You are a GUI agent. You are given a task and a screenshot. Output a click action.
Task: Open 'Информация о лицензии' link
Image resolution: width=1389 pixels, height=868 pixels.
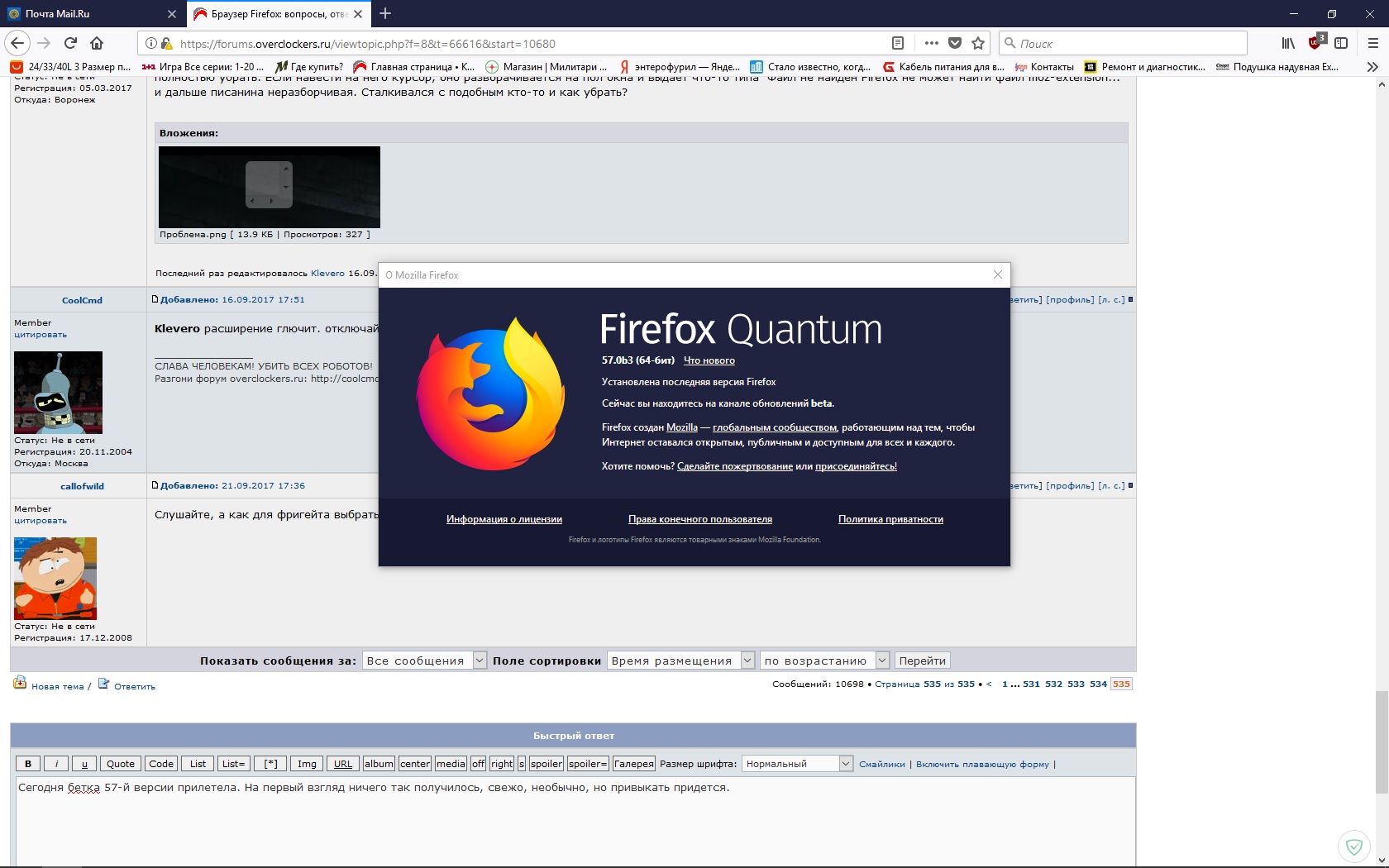coord(504,519)
